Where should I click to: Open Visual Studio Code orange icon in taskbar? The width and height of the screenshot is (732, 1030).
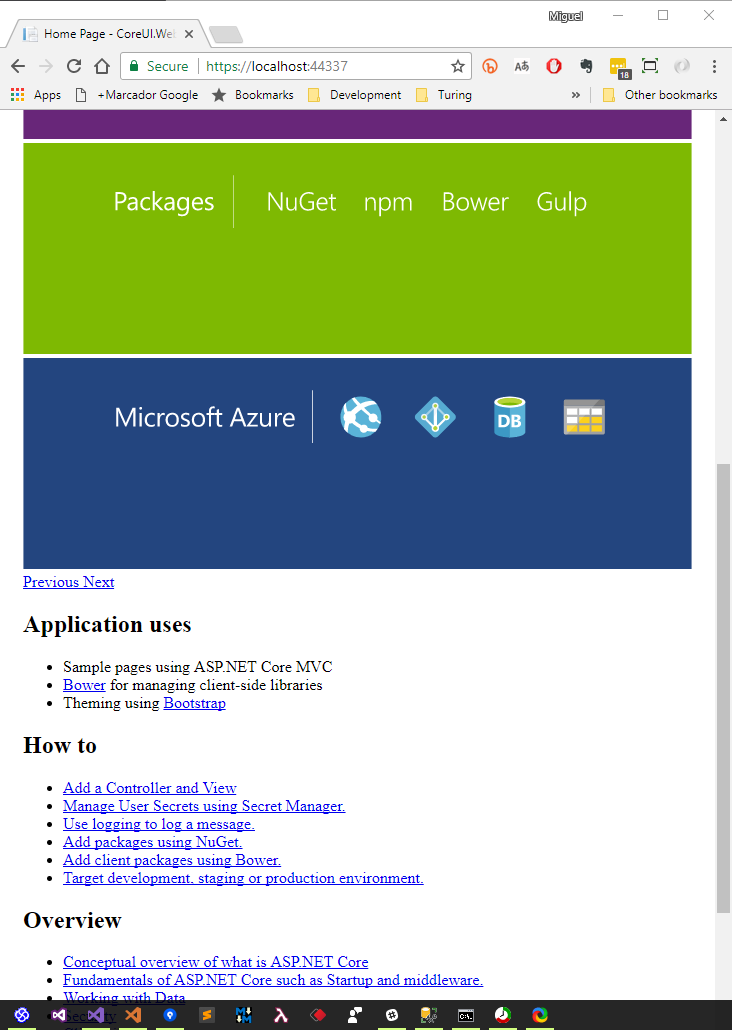click(133, 1015)
